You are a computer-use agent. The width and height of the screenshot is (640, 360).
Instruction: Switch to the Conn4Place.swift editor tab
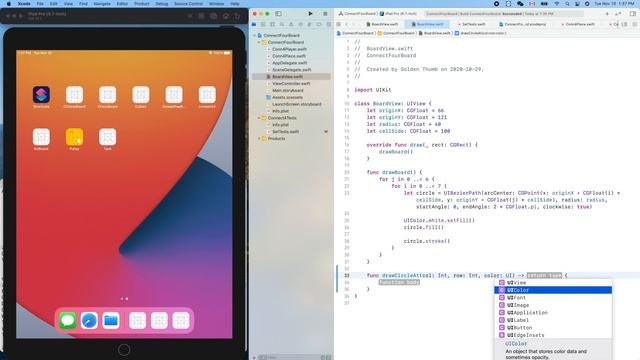pyautogui.click(x=578, y=24)
